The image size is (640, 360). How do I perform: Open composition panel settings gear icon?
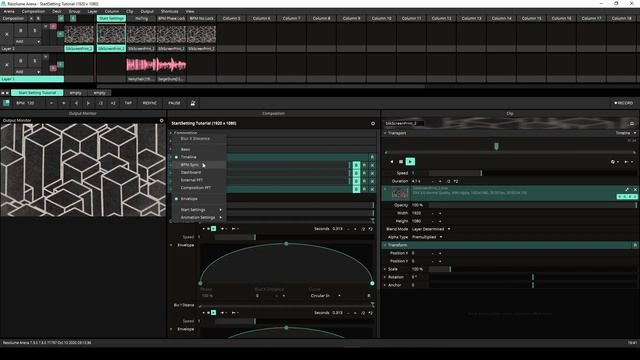point(373,123)
